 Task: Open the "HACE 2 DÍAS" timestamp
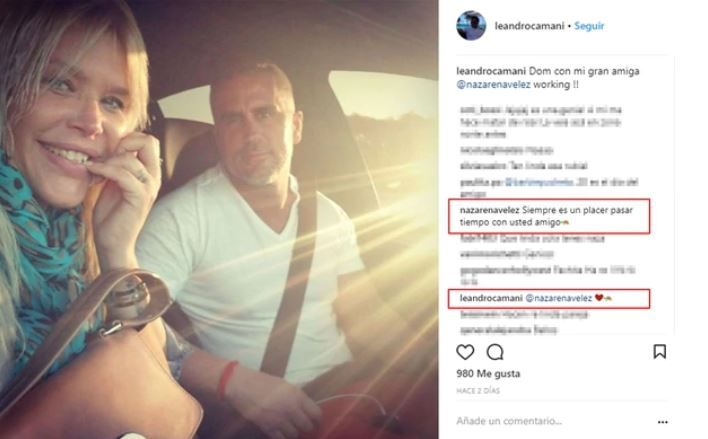pos(478,391)
